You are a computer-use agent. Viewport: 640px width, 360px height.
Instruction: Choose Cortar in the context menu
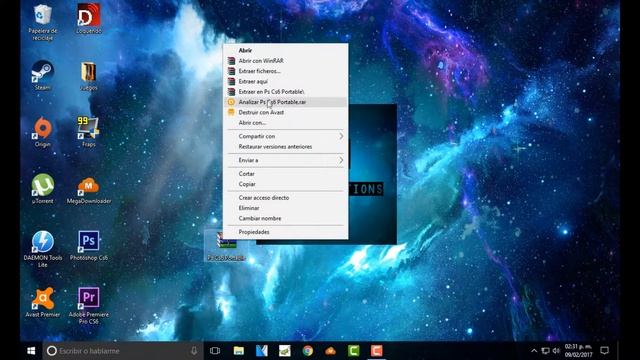pos(286,173)
